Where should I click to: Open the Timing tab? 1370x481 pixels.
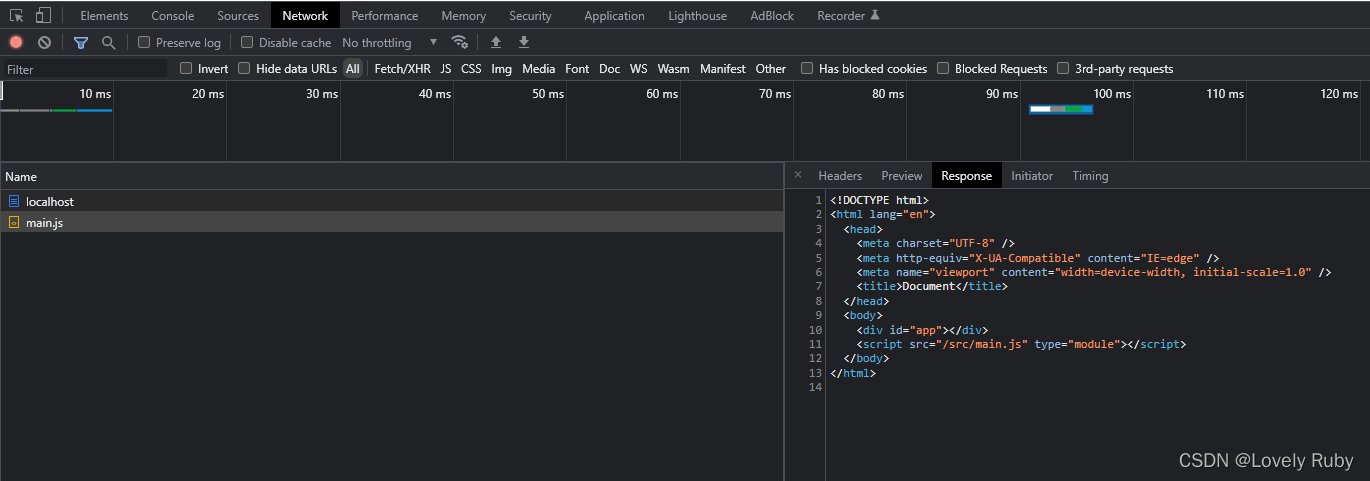click(x=1091, y=175)
